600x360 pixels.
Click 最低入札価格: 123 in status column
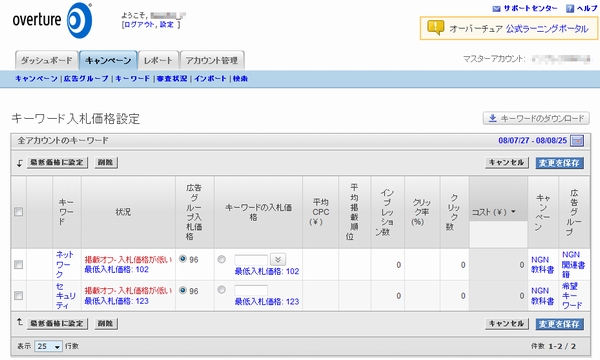pyautogui.click(x=116, y=301)
